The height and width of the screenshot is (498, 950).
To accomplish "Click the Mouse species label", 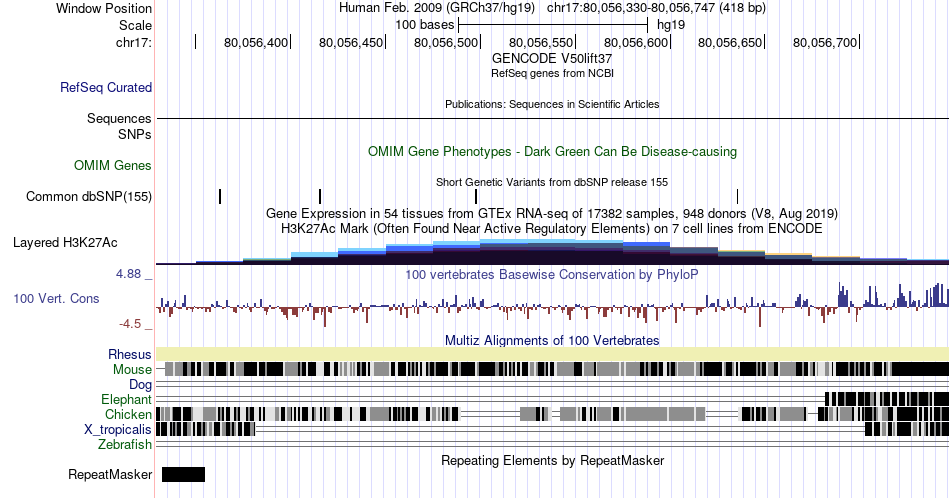I will coord(132,370).
